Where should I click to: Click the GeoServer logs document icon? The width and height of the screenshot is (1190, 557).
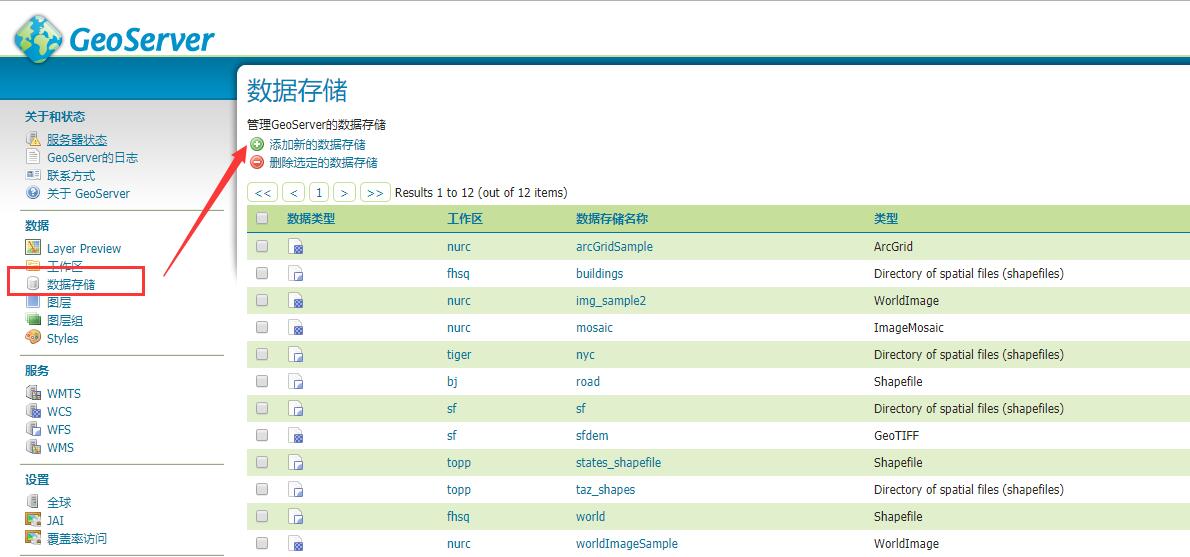tap(33, 157)
